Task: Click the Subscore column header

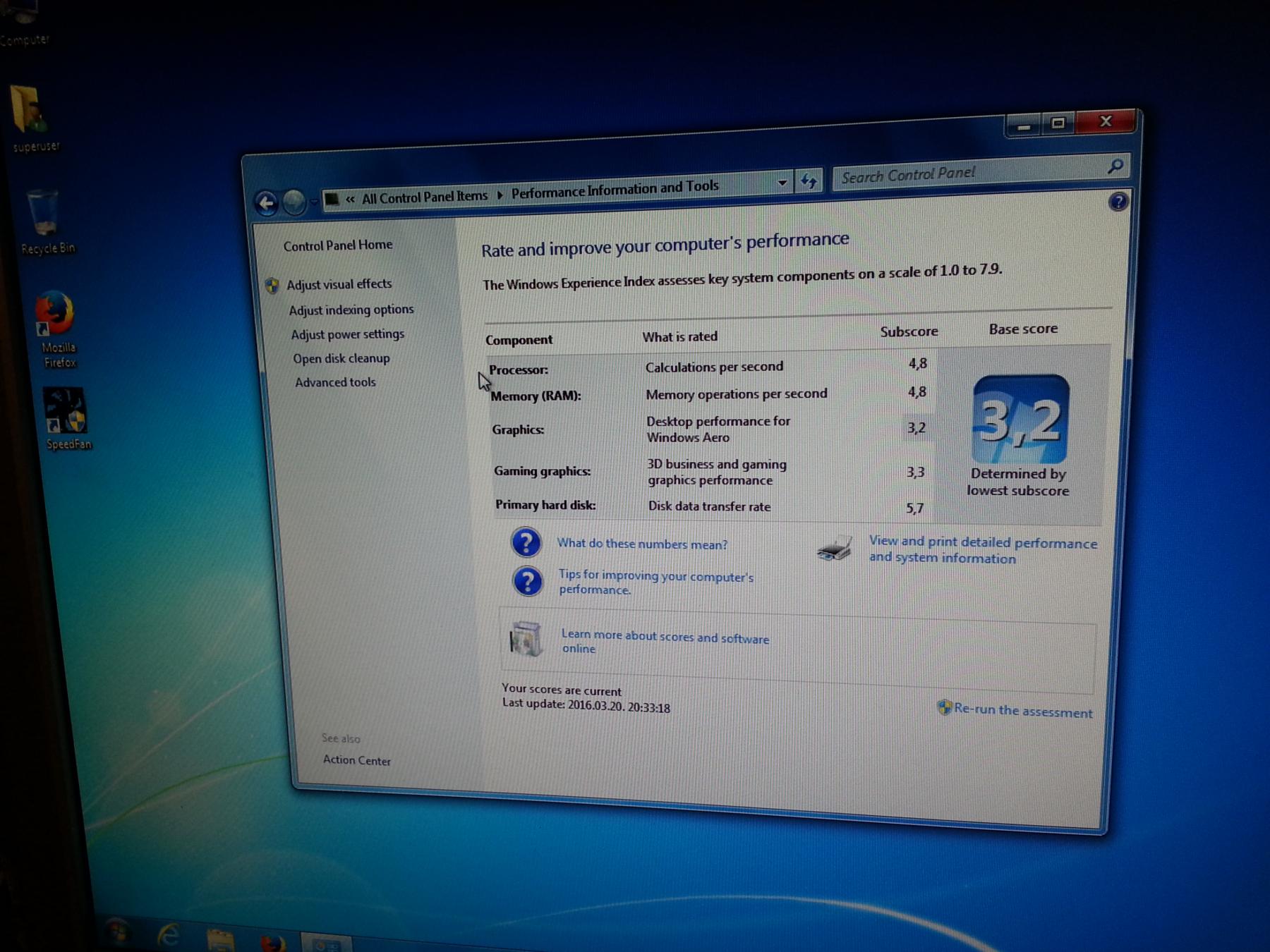Action: pyautogui.click(x=909, y=331)
